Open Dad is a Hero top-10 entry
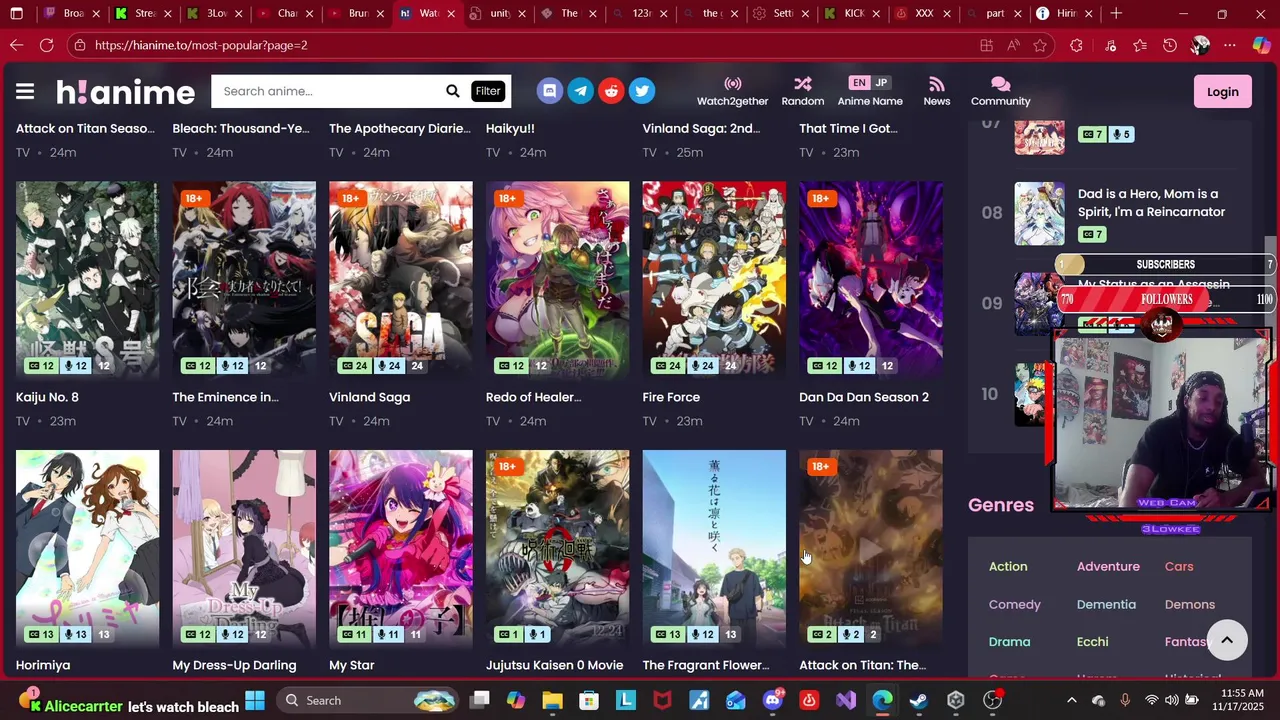Viewport: 1280px width, 720px height. click(x=1151, y=203)
